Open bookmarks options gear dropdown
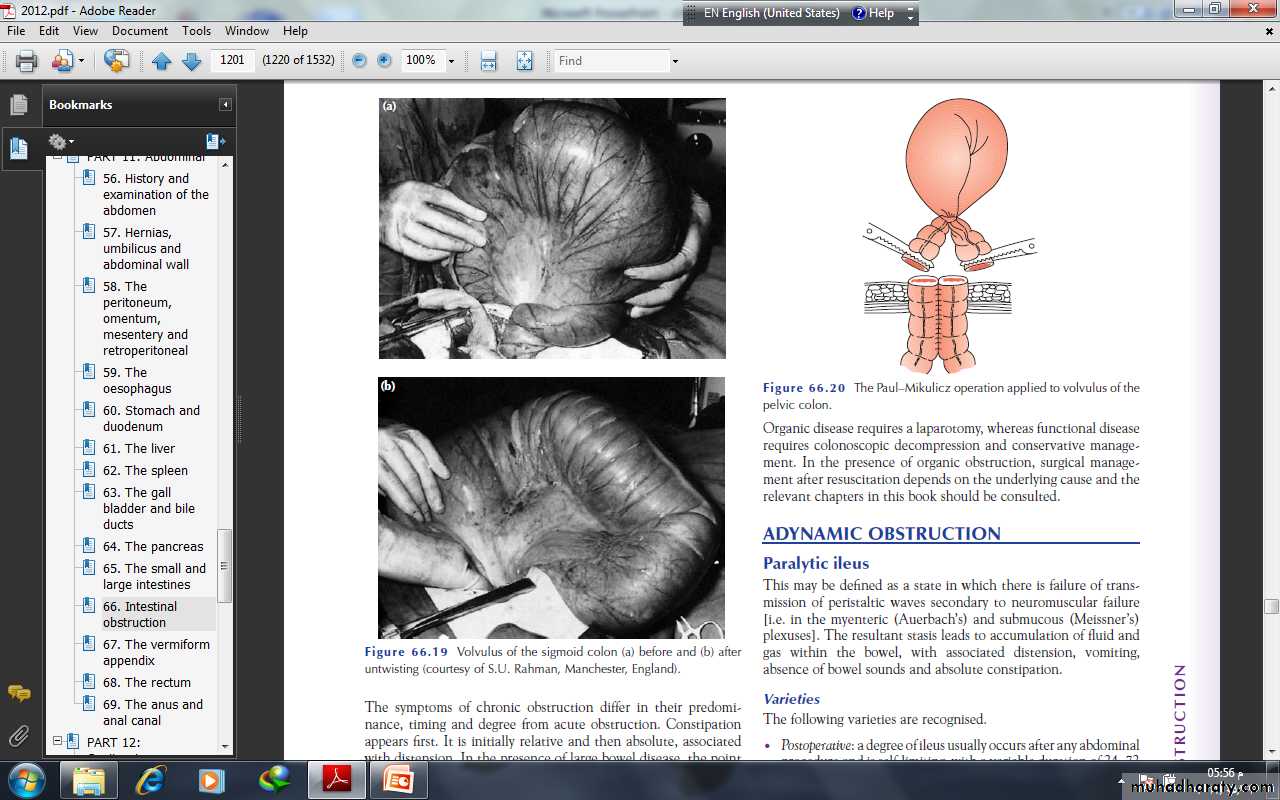This screenshot has width=1280, height=800. (x=61, y=142)
